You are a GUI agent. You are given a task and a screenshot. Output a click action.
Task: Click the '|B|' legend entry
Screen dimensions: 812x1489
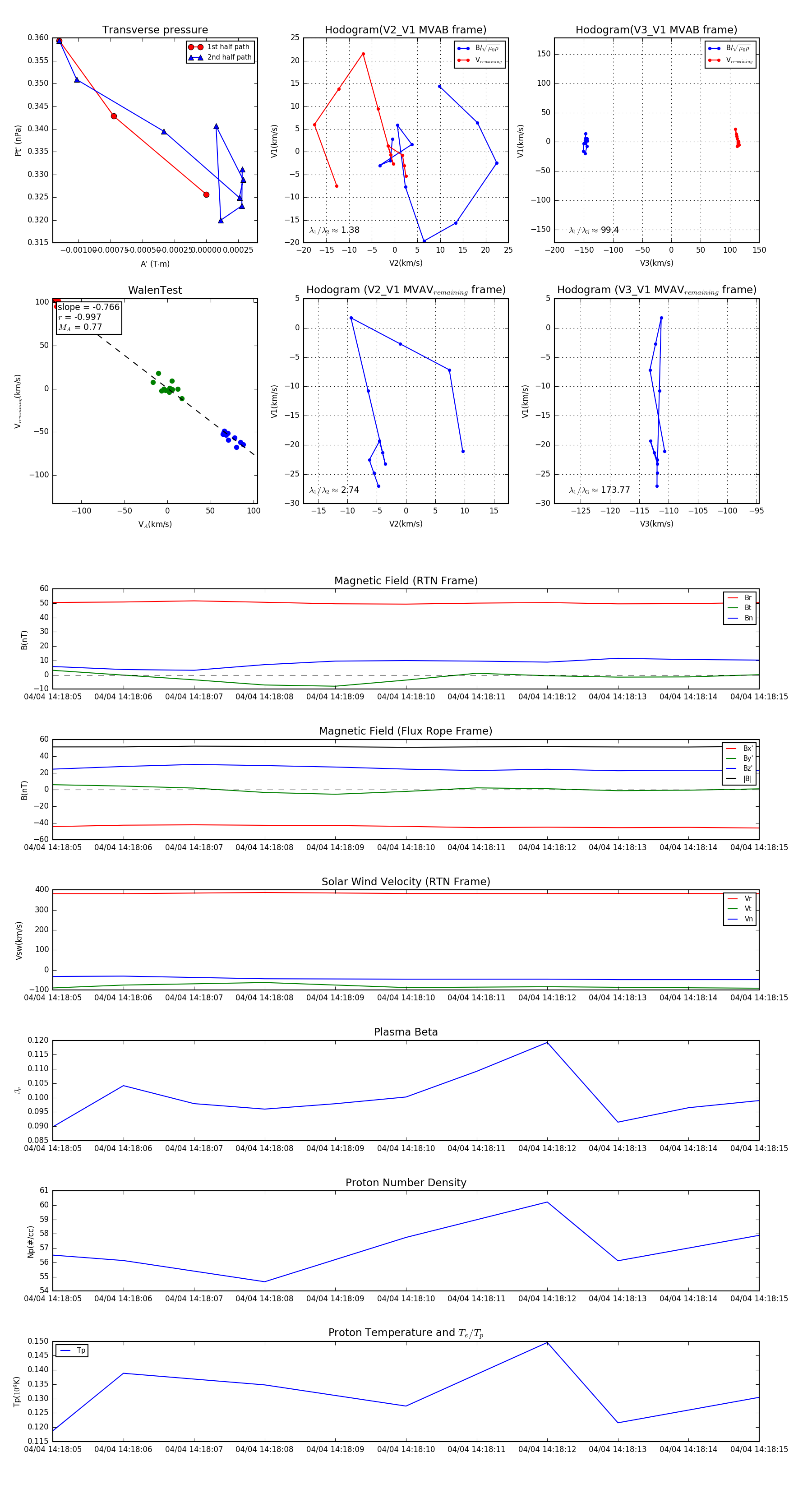(x=740, y=779)
